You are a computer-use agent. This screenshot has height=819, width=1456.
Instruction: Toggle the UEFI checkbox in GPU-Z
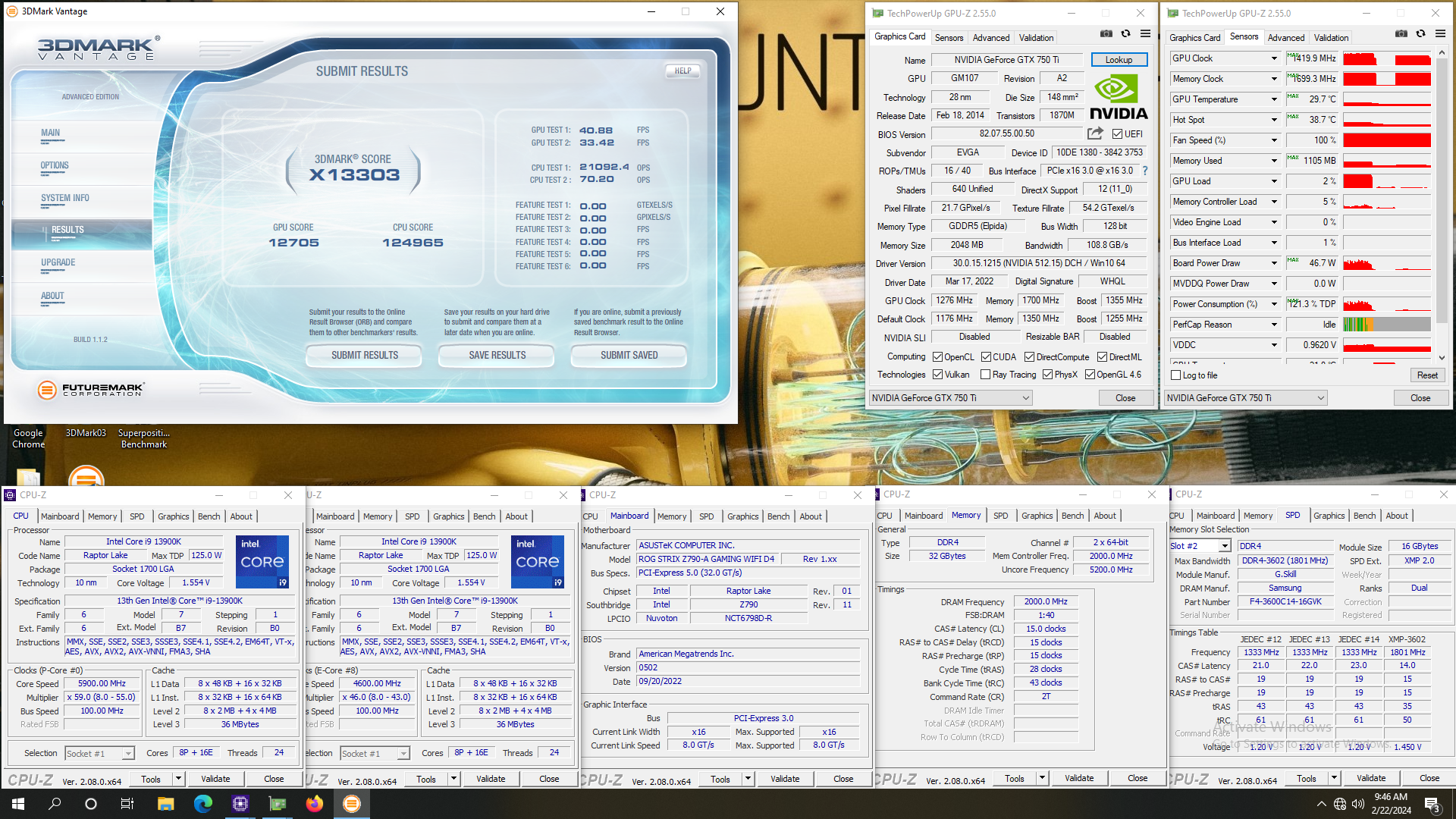[x=1117, y=134]
